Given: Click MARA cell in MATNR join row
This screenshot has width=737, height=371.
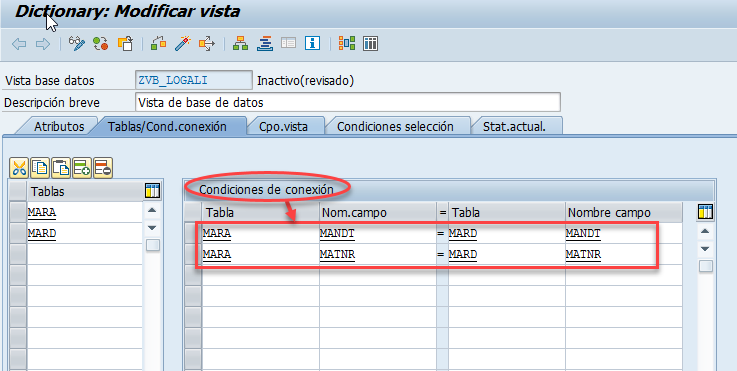Looking at the screenshot, I should pyautogui.click(x=260, y=254).
